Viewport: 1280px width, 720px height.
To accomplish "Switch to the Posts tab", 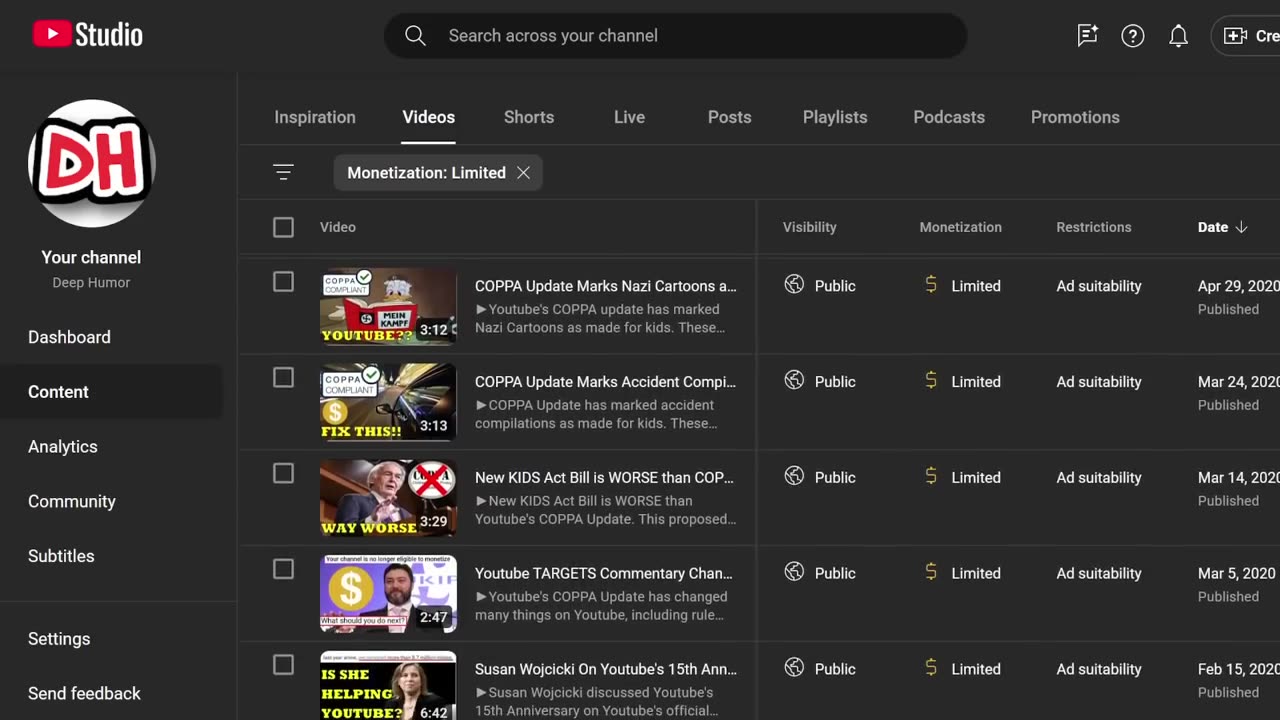I will pyautogui.click(x=729, y=117).
